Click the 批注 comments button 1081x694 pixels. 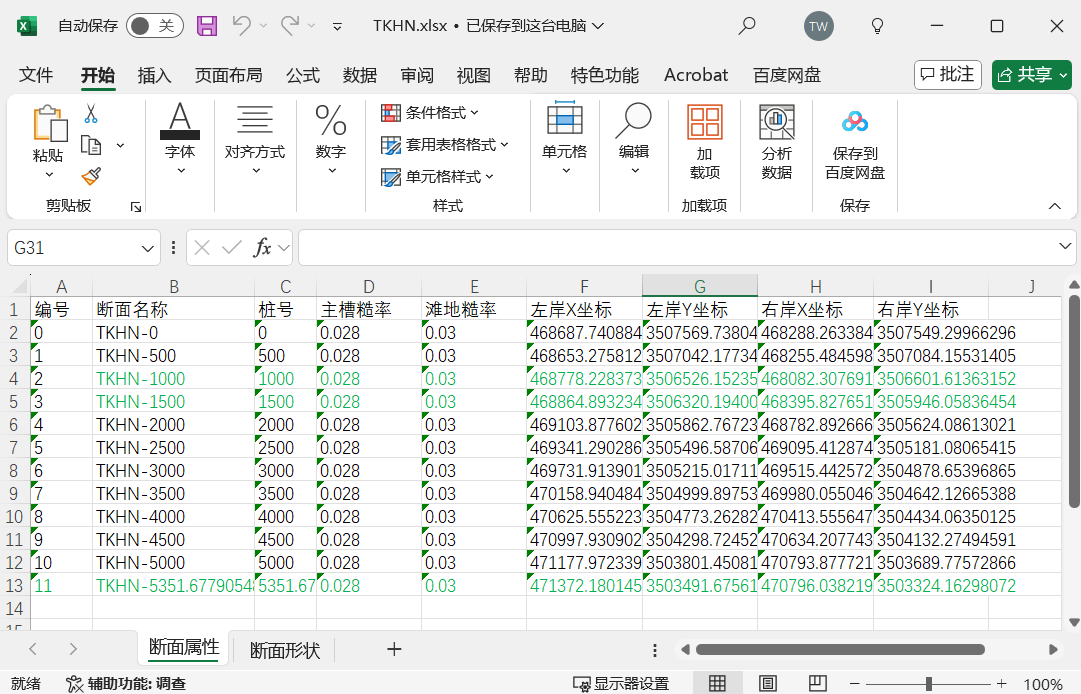[x=948, y=74]
